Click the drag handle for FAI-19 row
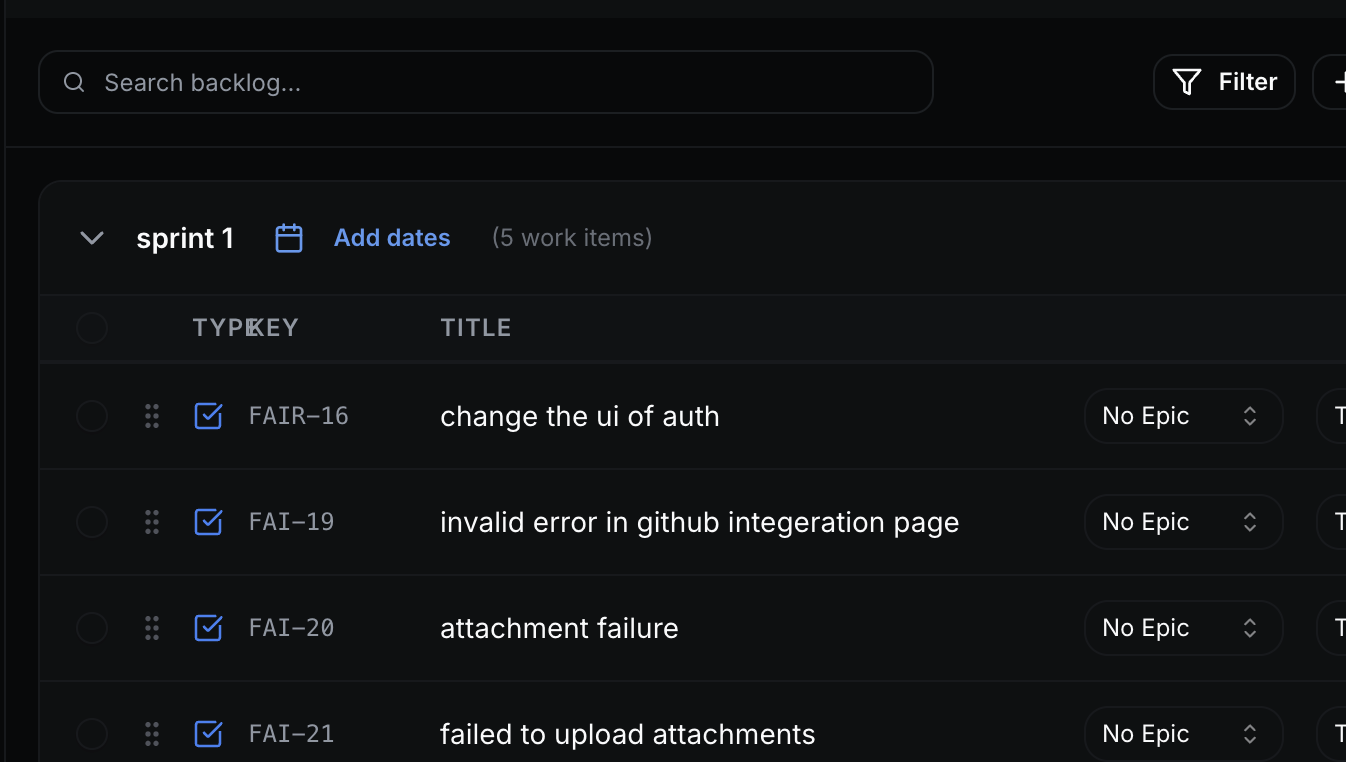This screenshot has width=1346, height=762. 152,522
